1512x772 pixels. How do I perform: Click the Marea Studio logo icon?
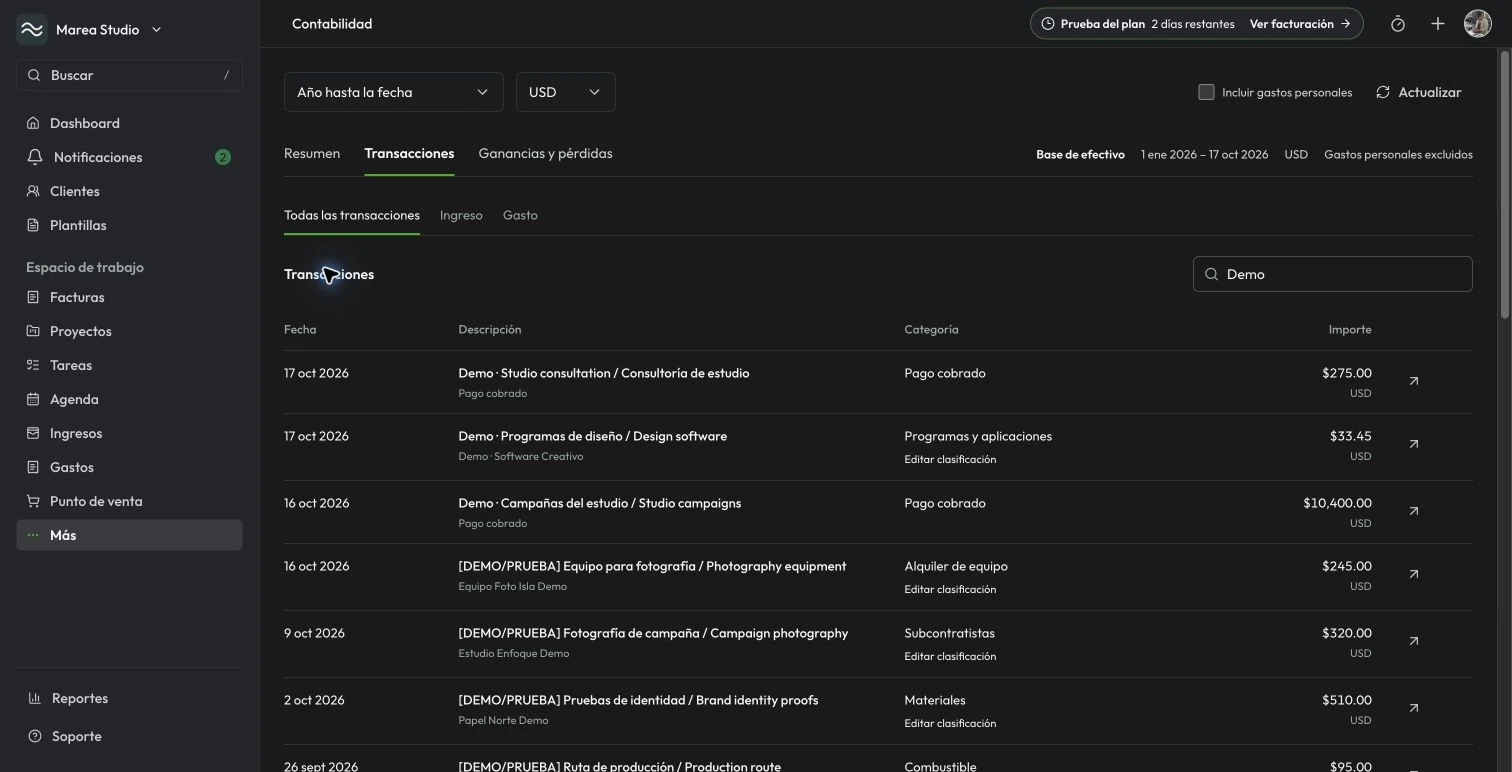point(32,30)
